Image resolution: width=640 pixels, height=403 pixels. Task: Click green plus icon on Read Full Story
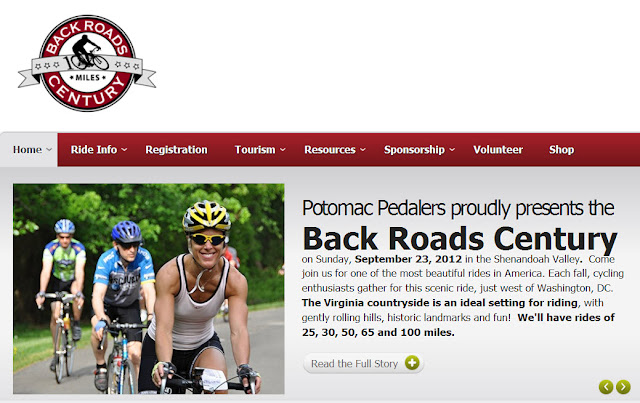coord(412,363)
